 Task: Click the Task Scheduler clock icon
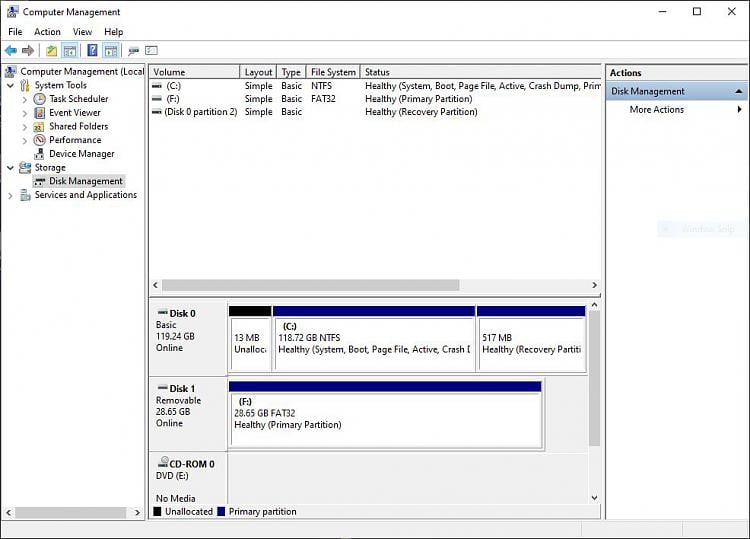click(x=40, y=99)
